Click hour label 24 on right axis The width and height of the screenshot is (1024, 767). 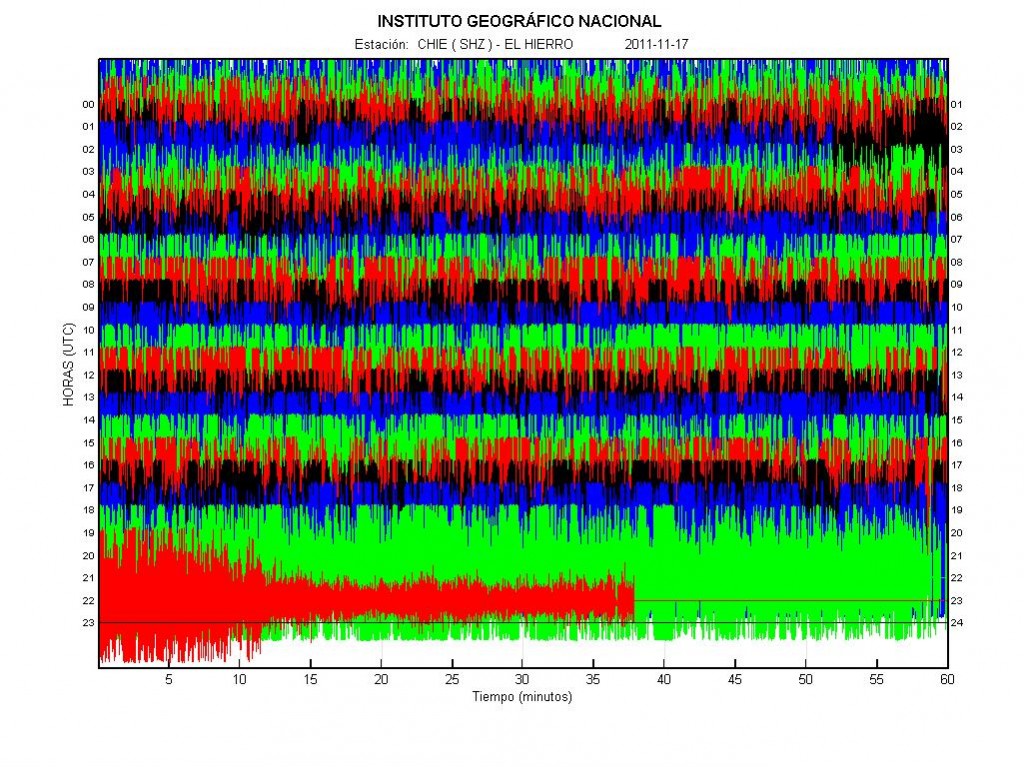[957, 623]
